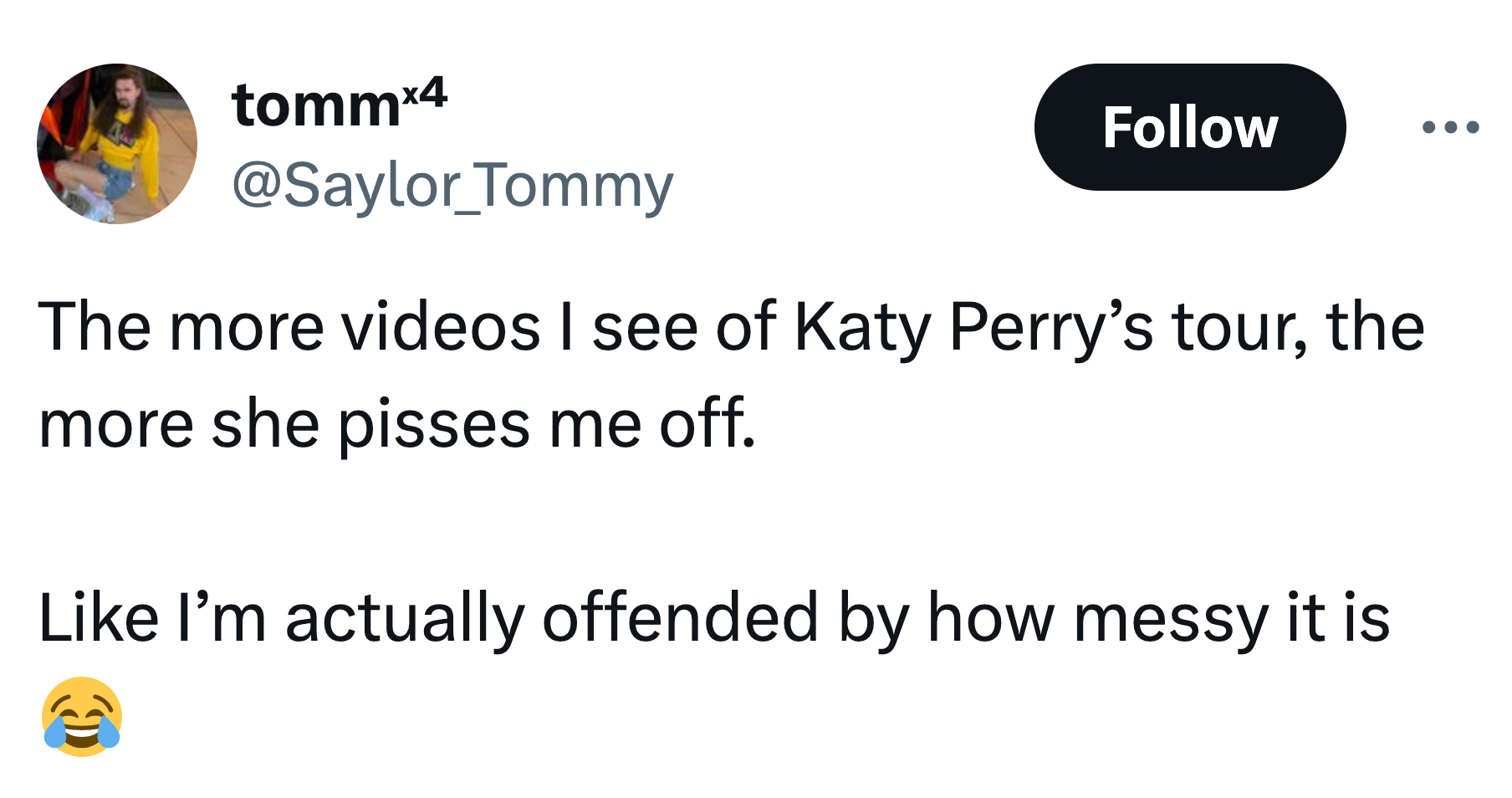Image resolution: width=1512 pixels, height=798 pixels.
Task: Click the word "actually" in the tweet
Action: 405,619
